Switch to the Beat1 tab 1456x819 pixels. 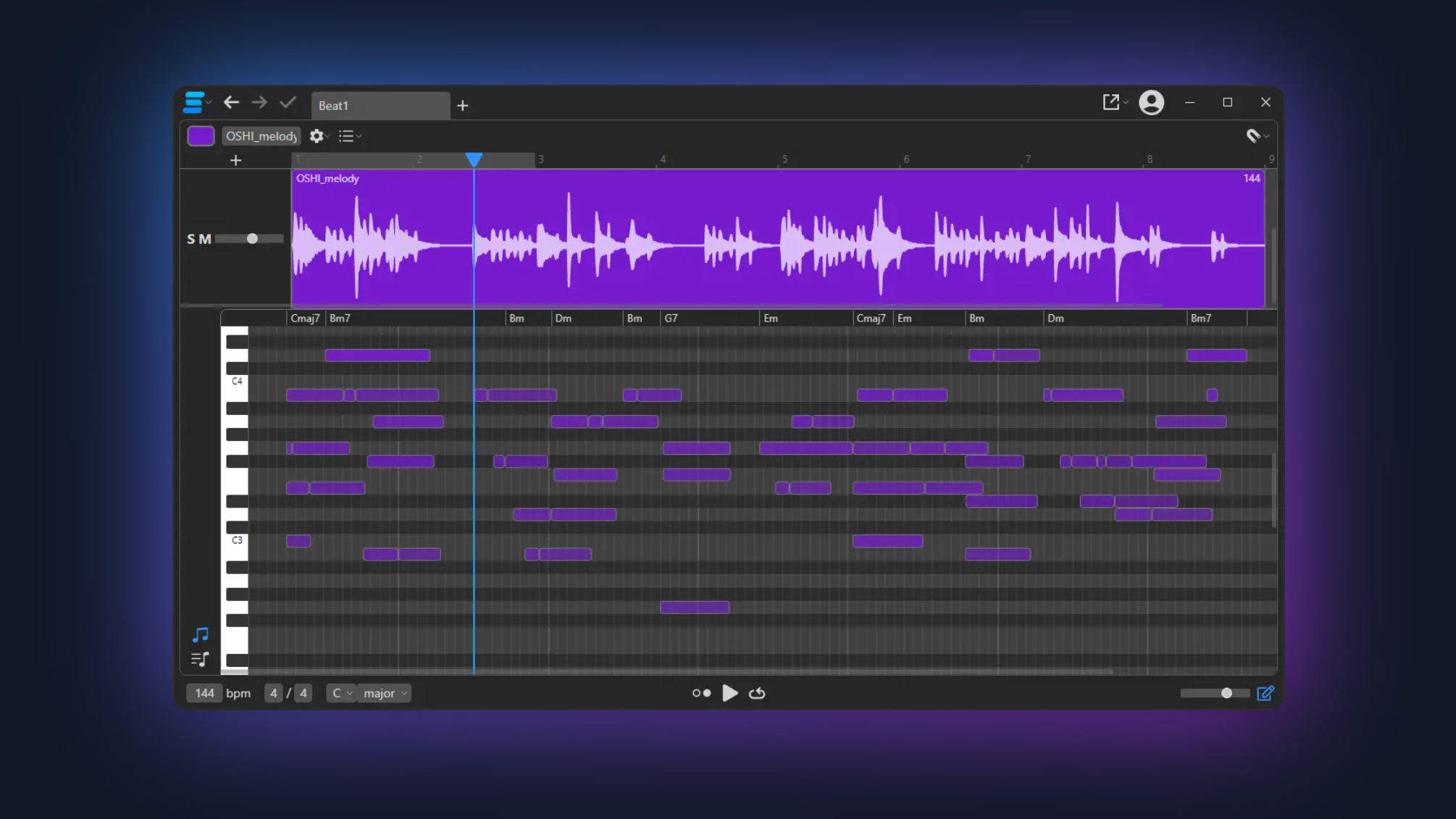pos(380,106)
